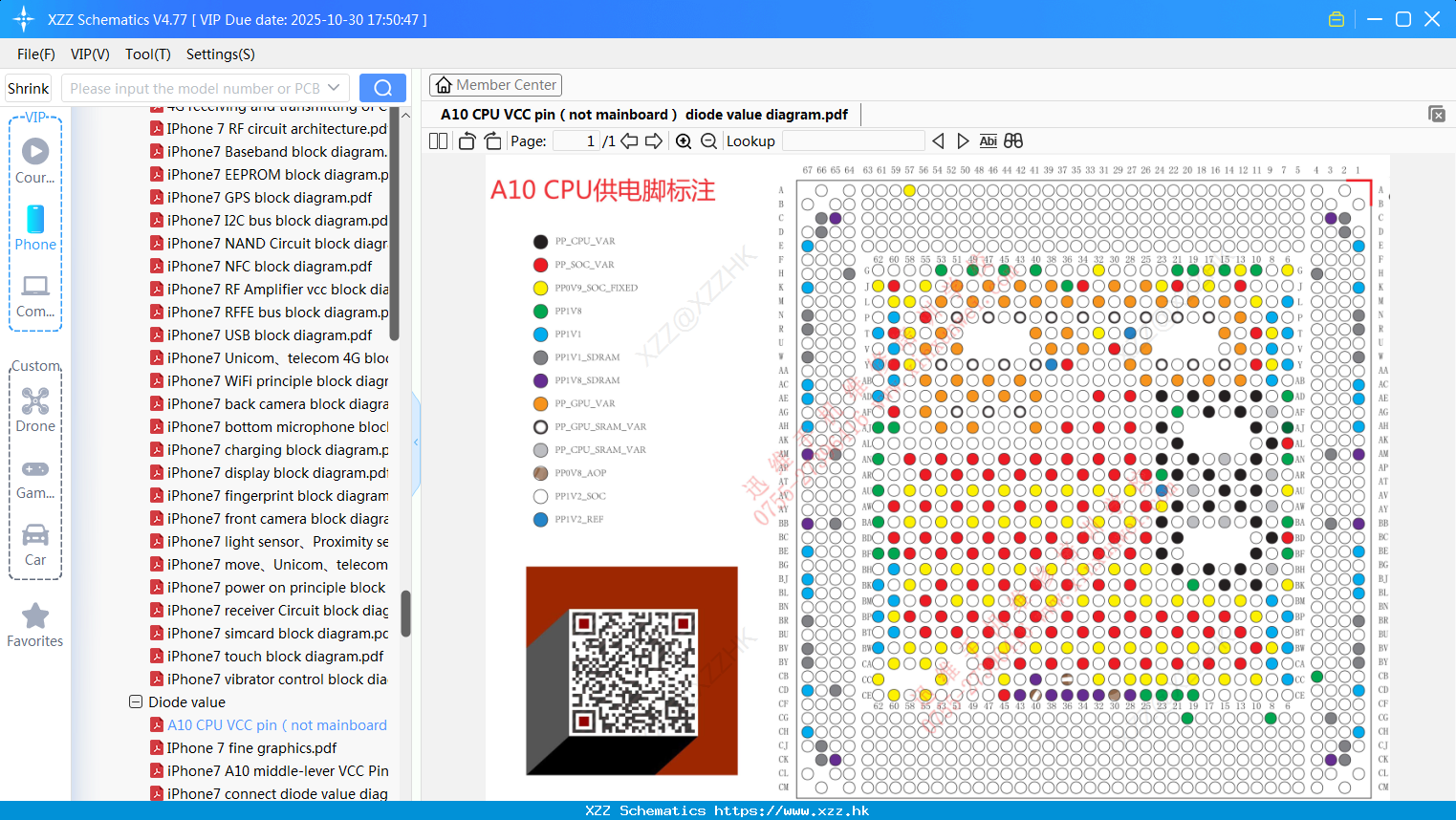Screen dimensions: 1456x820
Task: Open the Courses category in sidebar
Action: coord(35,161)
